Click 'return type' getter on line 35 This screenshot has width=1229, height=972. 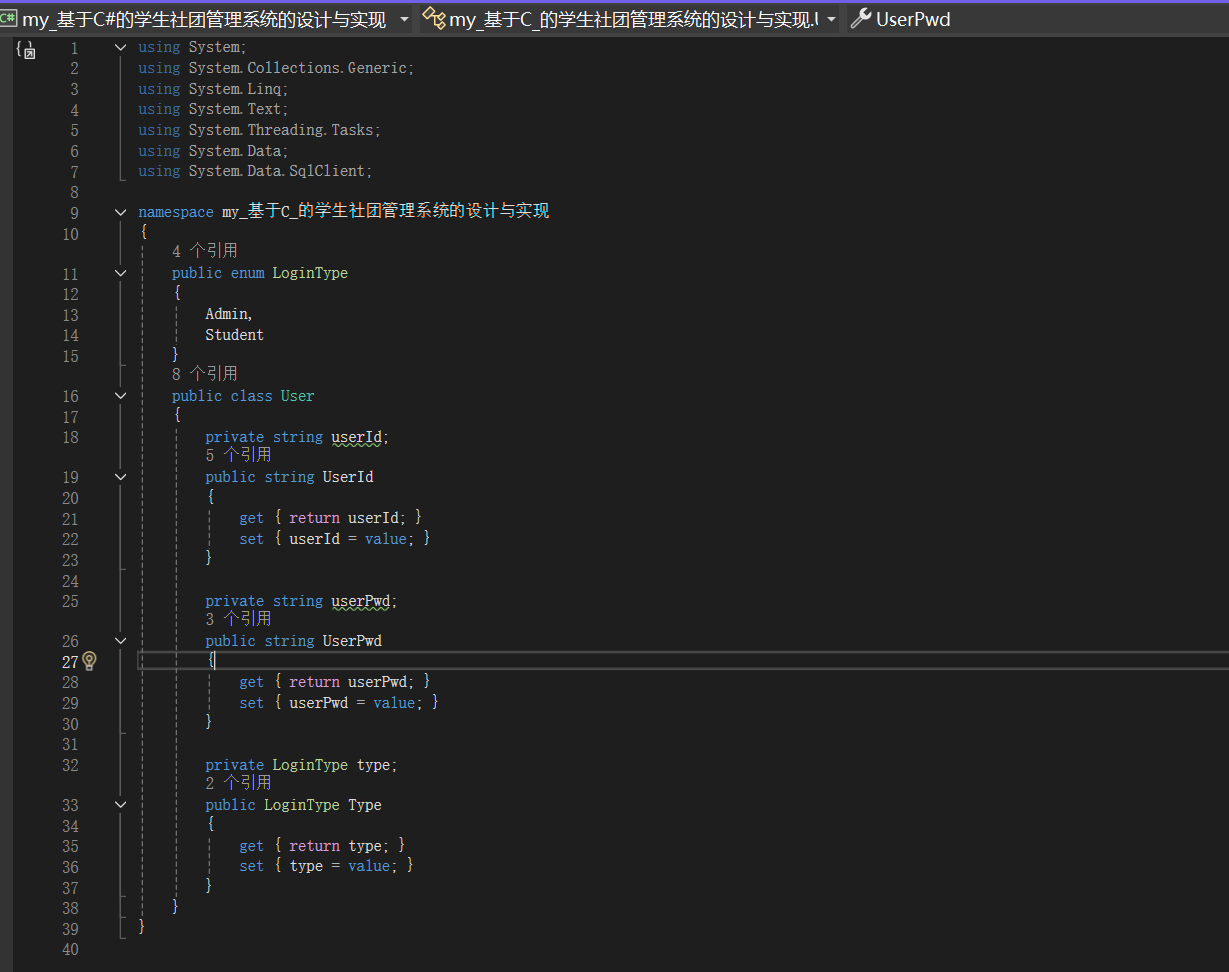335,846
